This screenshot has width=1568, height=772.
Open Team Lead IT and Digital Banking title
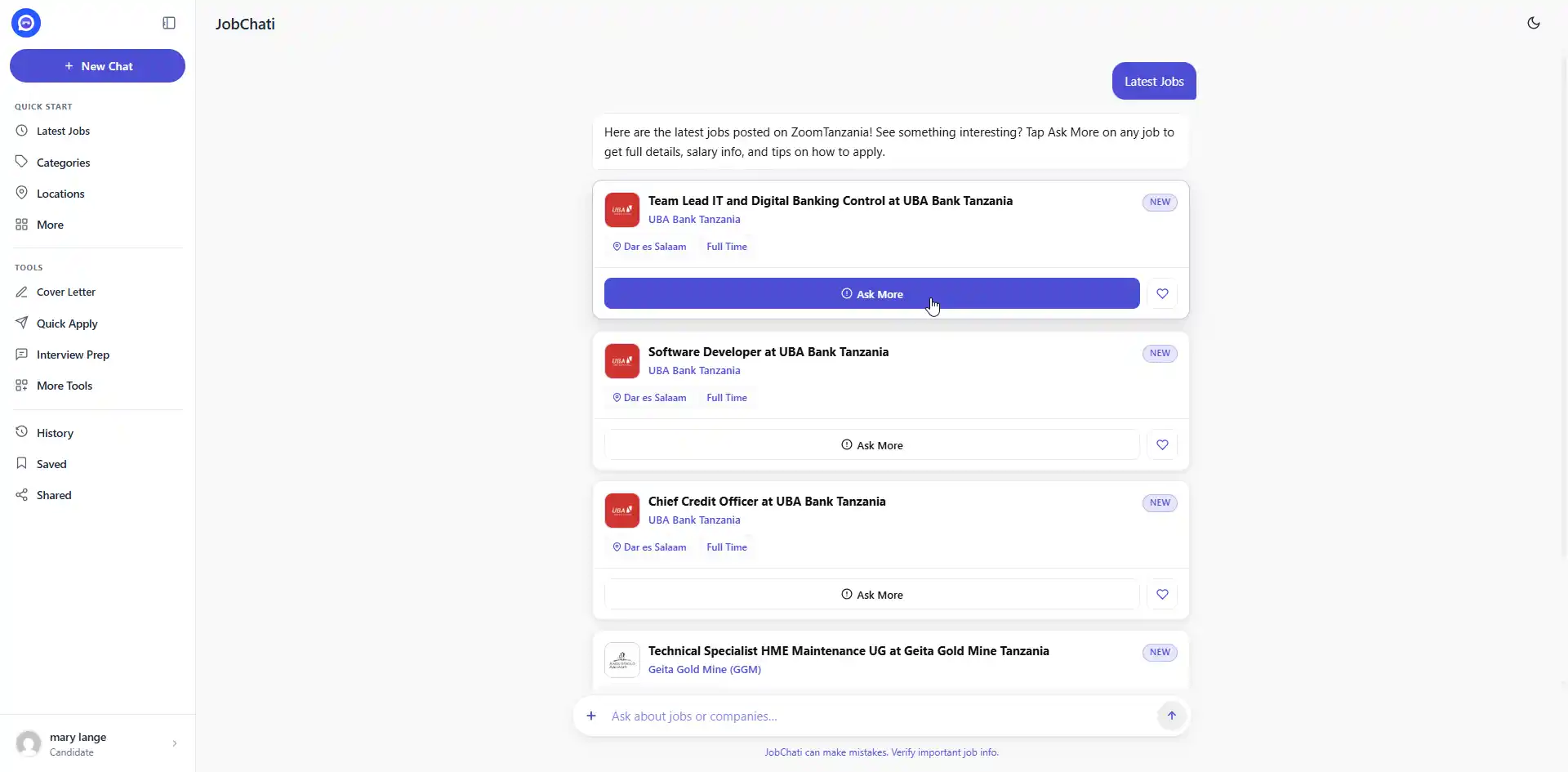click(x=831, y=201)
